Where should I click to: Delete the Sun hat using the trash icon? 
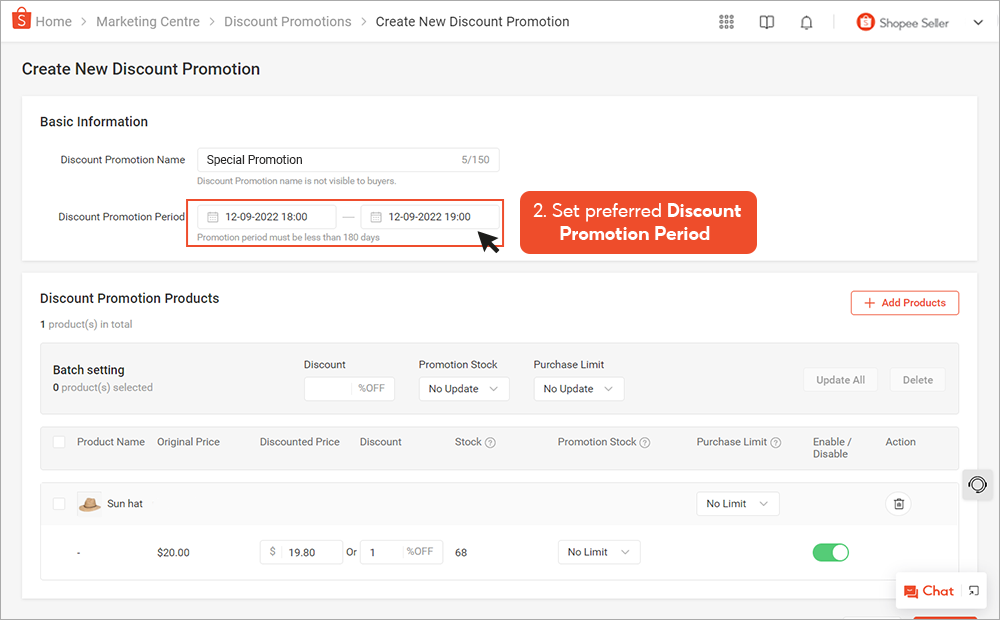point(898,503)
